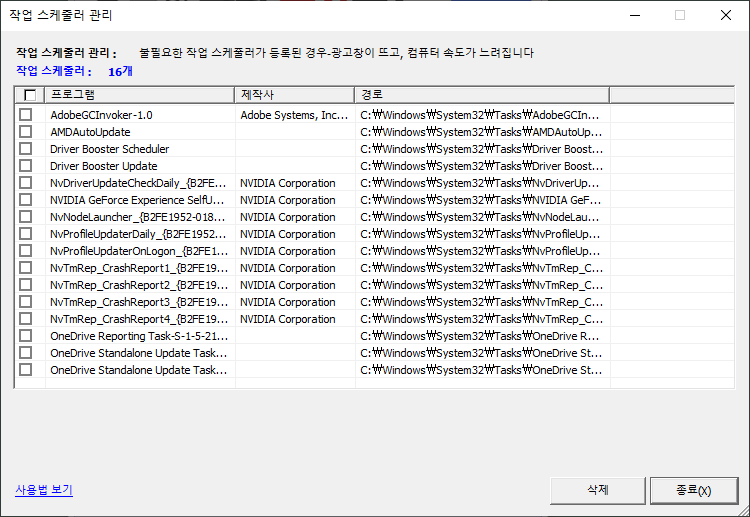Select the AMDAutoUpdate program name
The image size is (750, 517).
tap(90, 132)
